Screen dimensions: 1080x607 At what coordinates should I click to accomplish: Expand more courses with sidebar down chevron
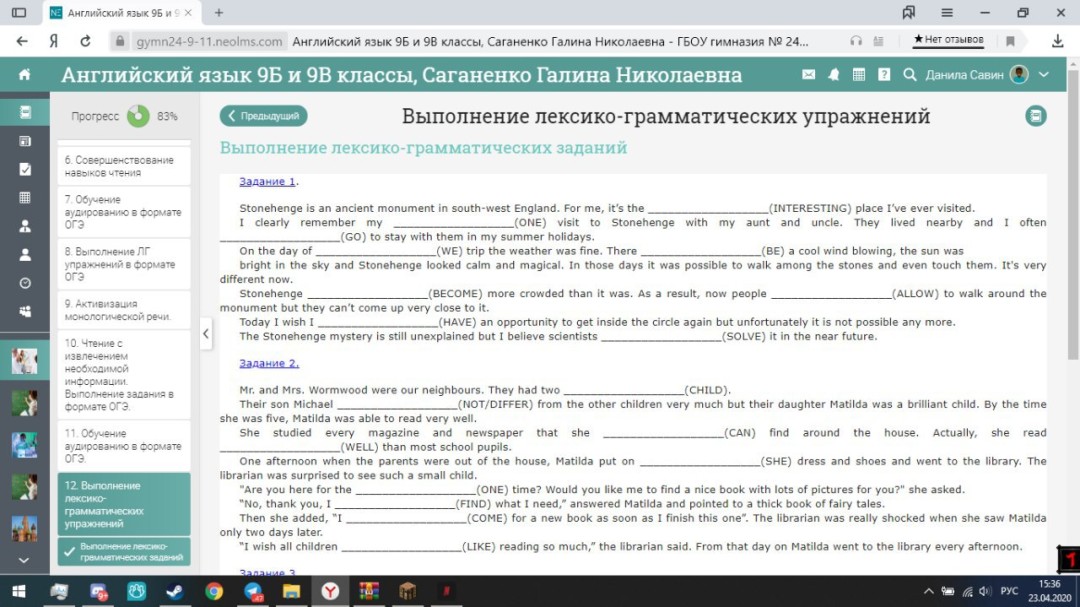pos(25,561)
